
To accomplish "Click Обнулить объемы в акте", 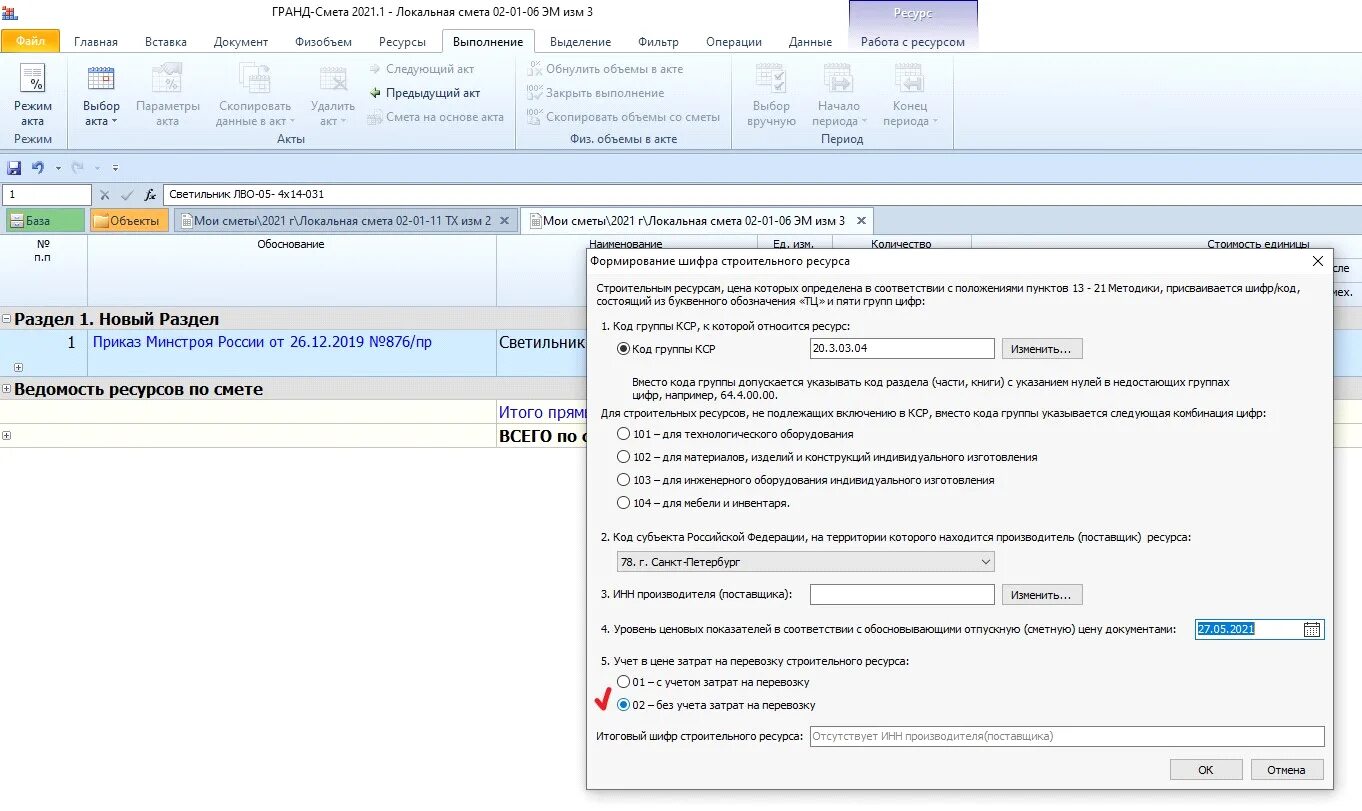I will [x=605, y=69].
